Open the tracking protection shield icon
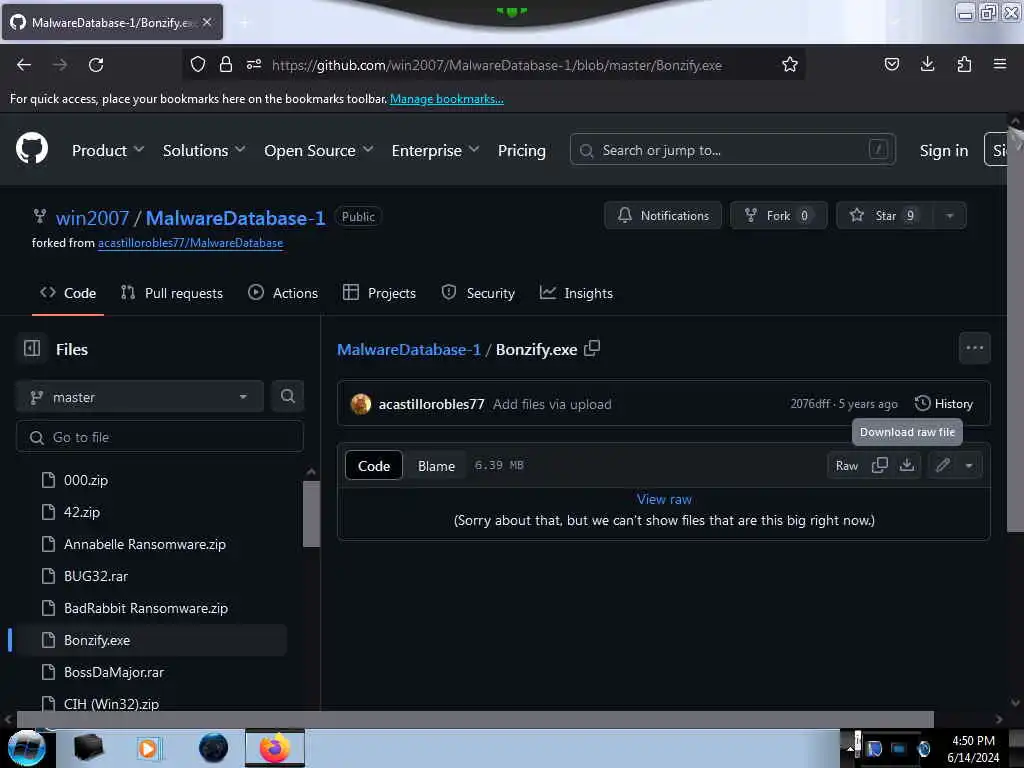The height and width of the screenshot is (768, 1024). point(198,64)
